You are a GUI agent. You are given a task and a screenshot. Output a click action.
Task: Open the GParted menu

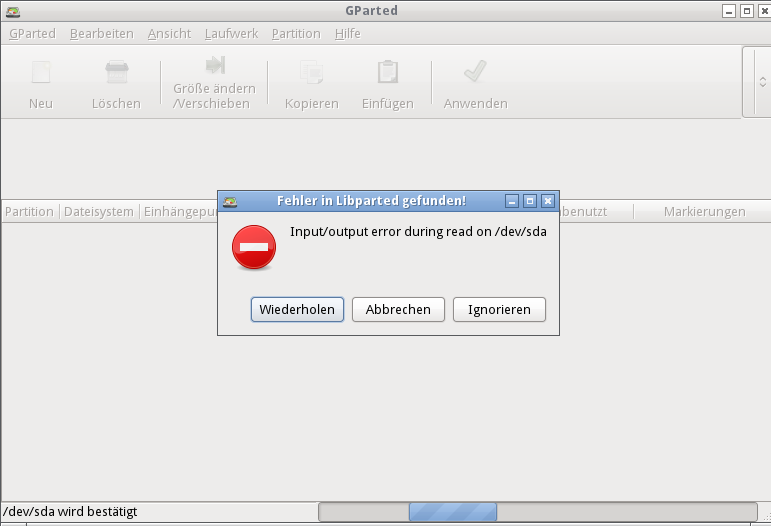[x=32, y=33]
